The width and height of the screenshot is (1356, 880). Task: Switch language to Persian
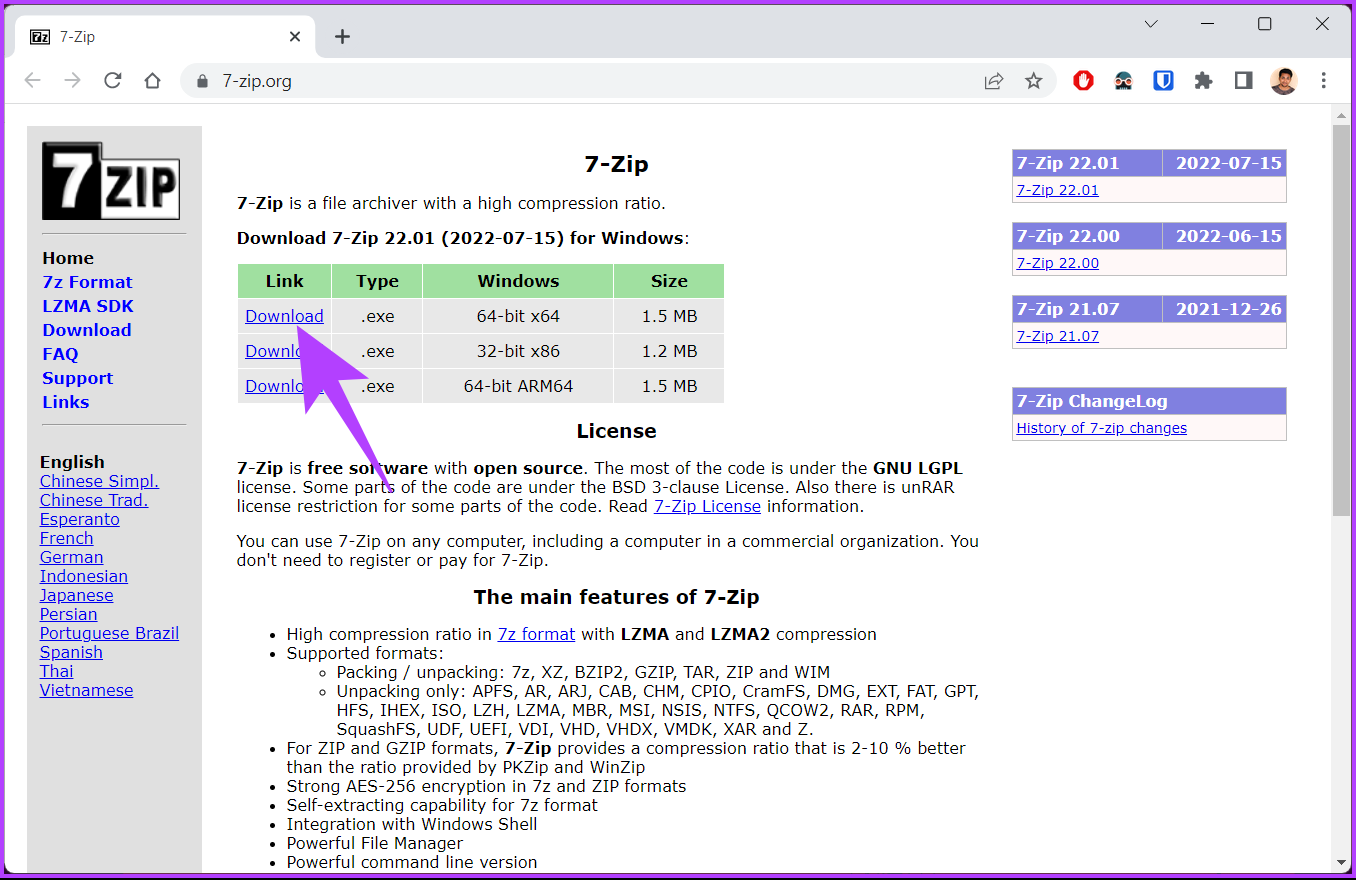[69, 614]
